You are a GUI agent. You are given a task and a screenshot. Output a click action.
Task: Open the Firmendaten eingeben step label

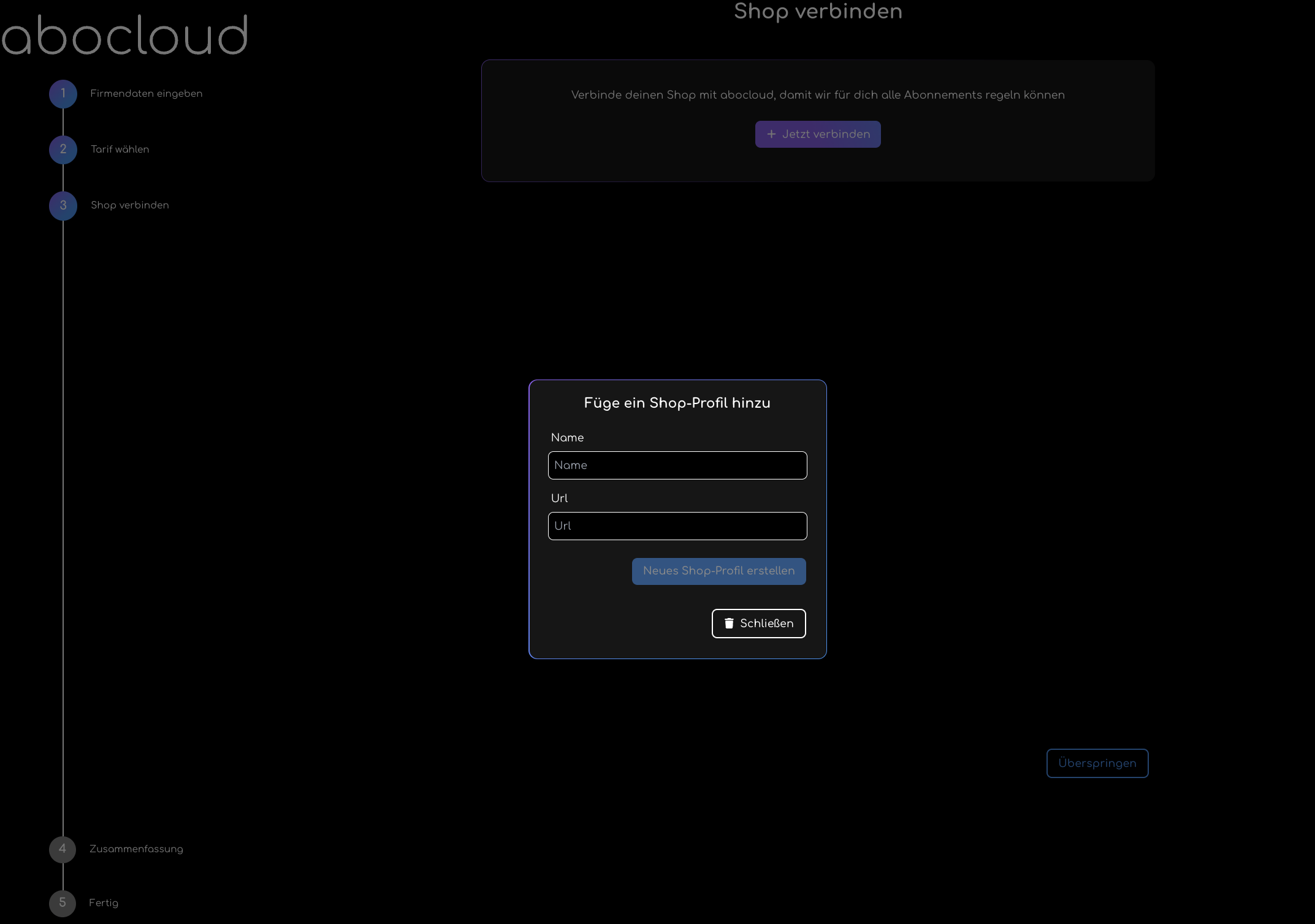coord(146,94)
